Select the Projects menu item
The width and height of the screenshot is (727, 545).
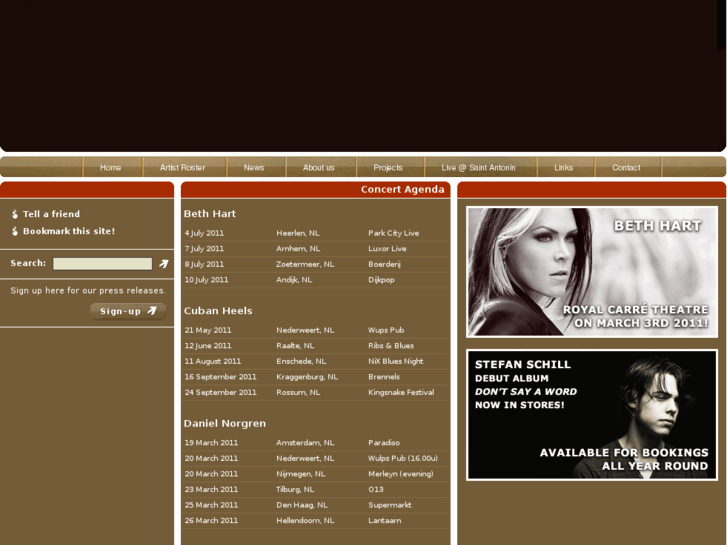click(388, 167)
